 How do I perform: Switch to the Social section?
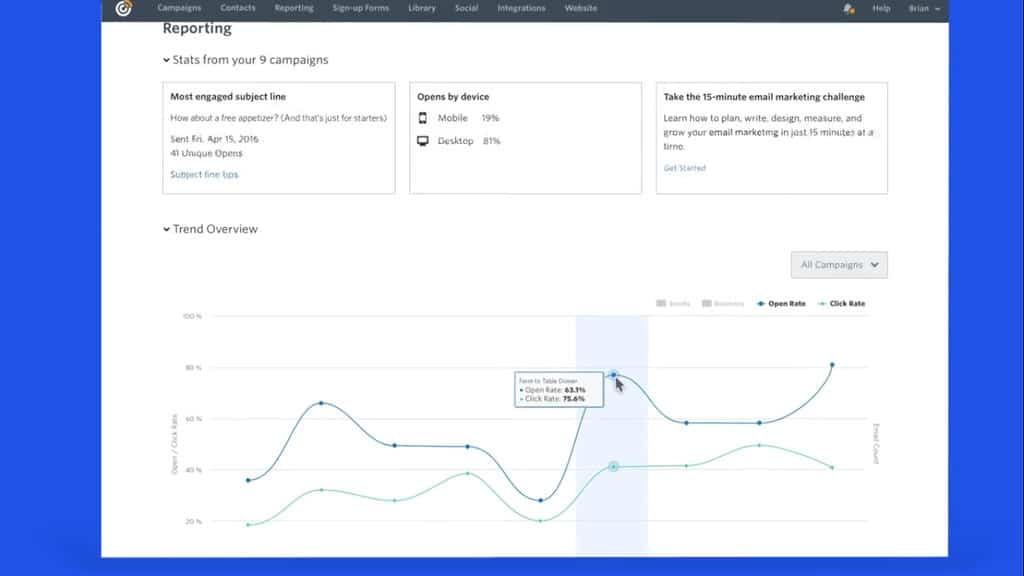pyautogui.click(x=466, y=8)
